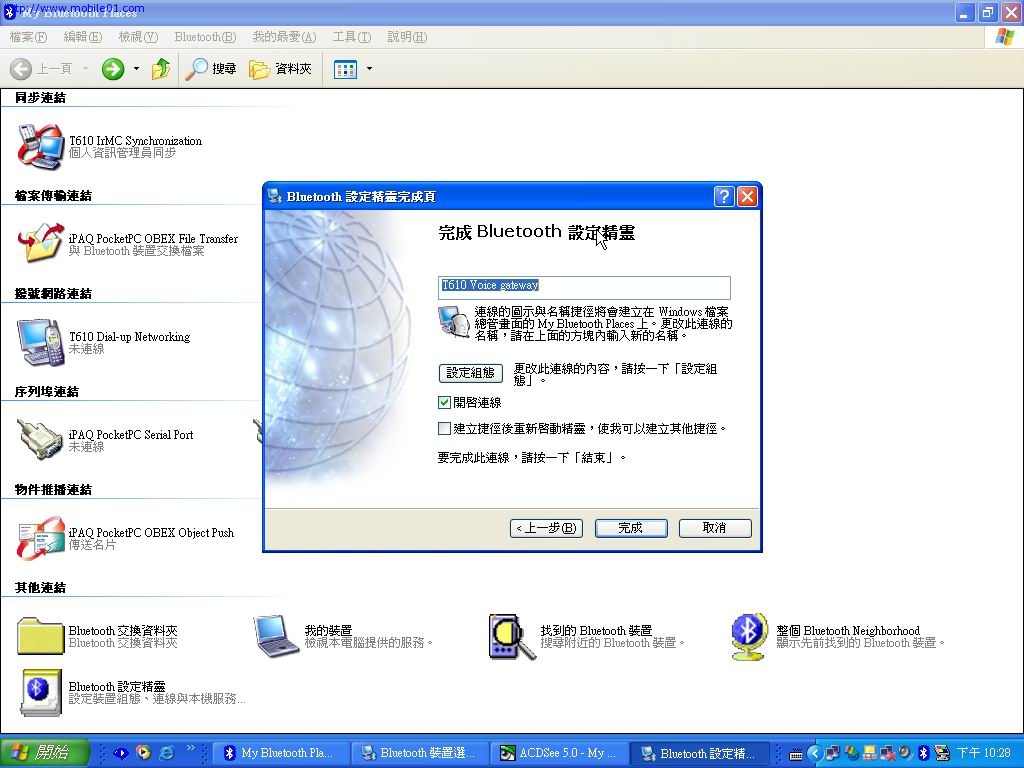Open the 搜尋 search toolbar button
Screen dimensions: 1024x768
(x=210, y=69)
